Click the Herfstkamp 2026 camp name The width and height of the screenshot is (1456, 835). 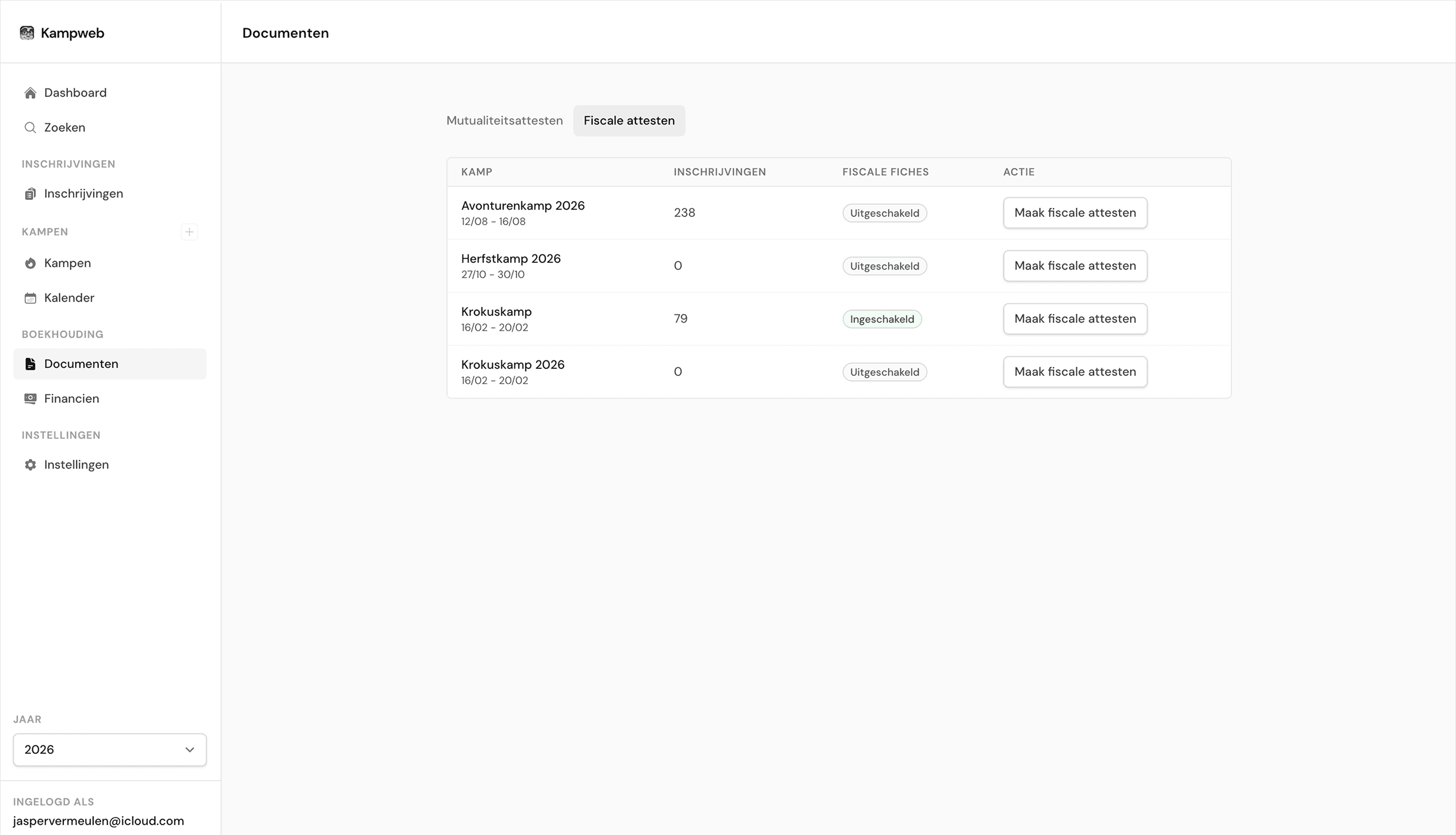point(511,259)
